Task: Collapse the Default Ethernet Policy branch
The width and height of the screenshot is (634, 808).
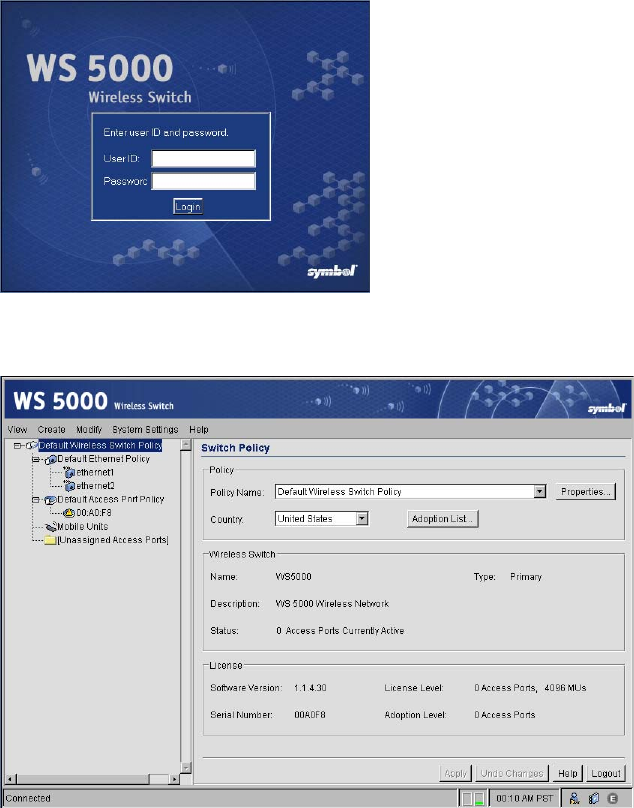Action: coord(36,459)
